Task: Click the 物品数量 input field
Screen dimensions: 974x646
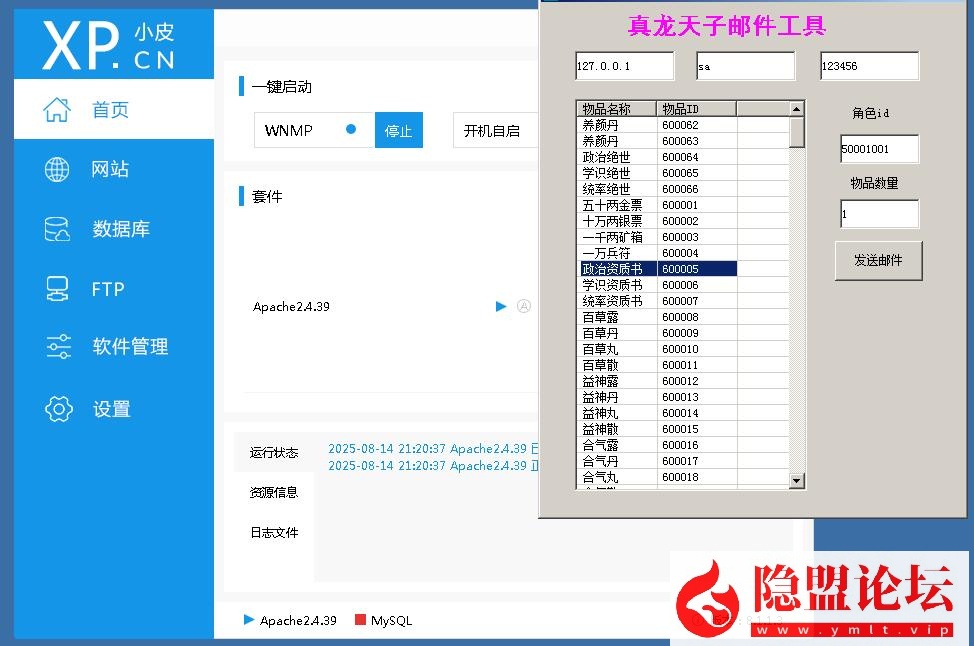Action: 879,214
